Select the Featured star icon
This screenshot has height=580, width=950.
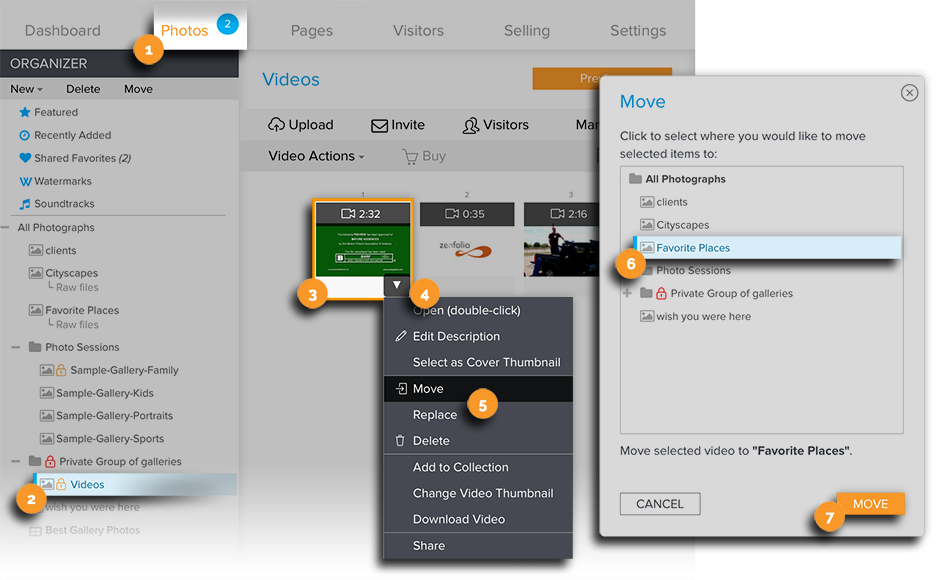25,112
